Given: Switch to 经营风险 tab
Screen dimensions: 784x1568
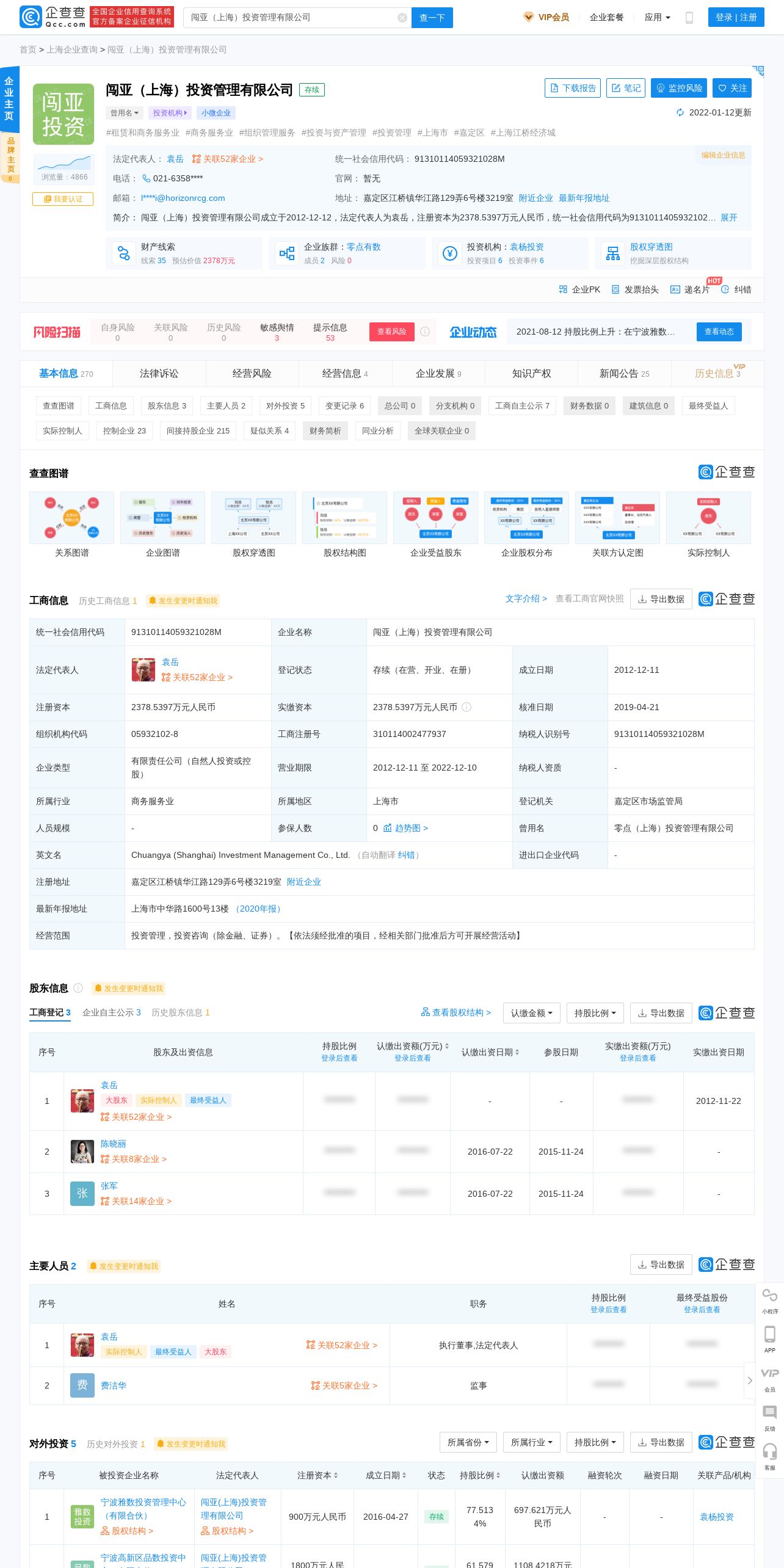Looking at the screenshot, I should [x=252, y=374].
